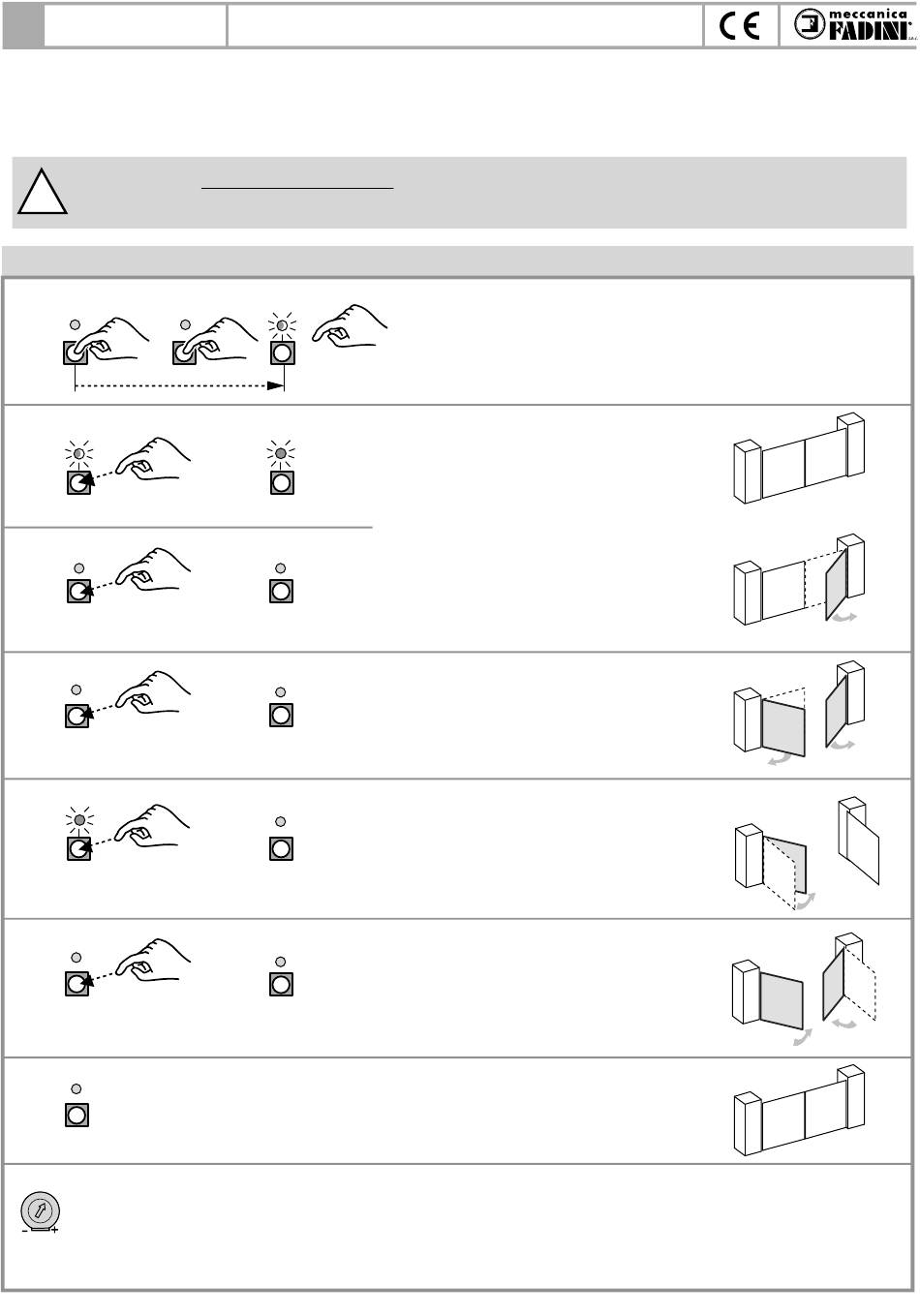This screenshot has width=920, height=1316.
Task: Click the flashing LED in left-leaf-closing step
Action: coord(78,821)
